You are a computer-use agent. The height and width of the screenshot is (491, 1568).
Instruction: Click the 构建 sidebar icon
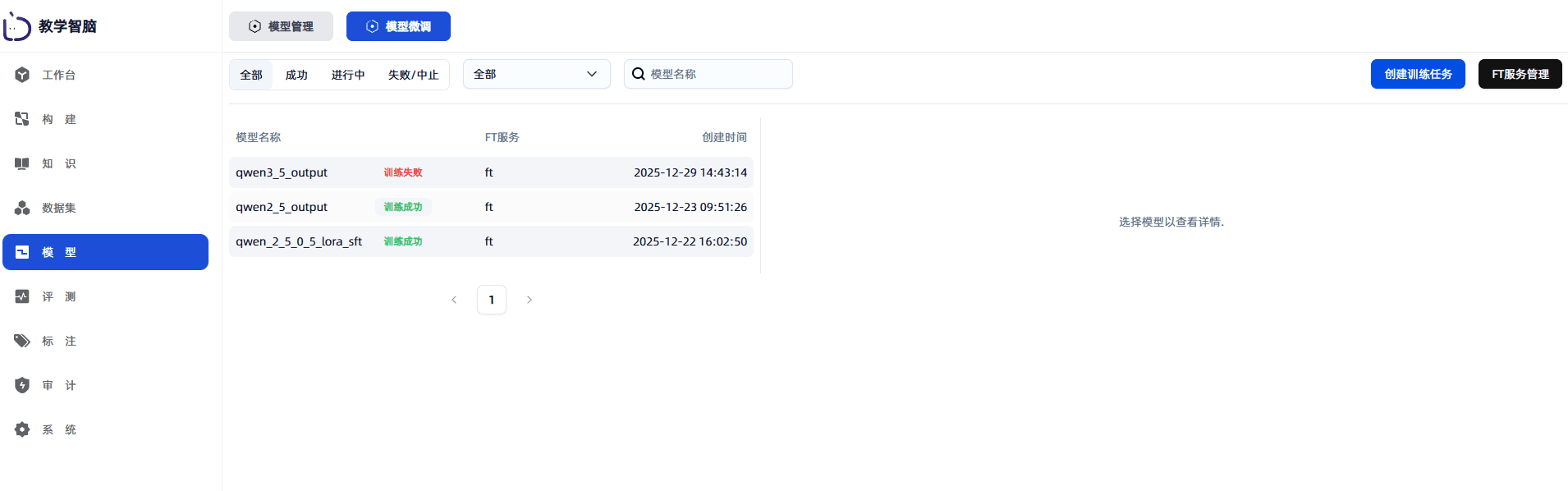pyautogui.click(x=22, y=119)
